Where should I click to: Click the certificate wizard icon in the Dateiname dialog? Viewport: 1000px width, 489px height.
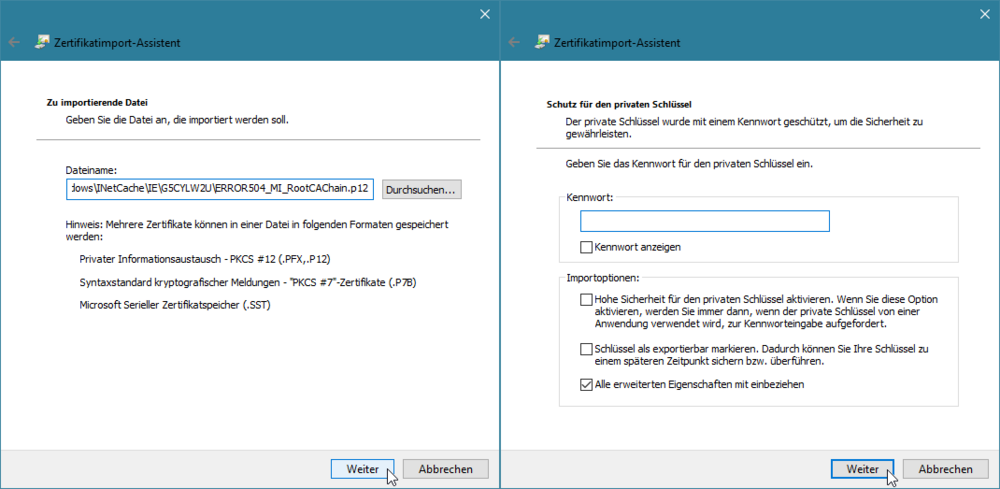41,42
